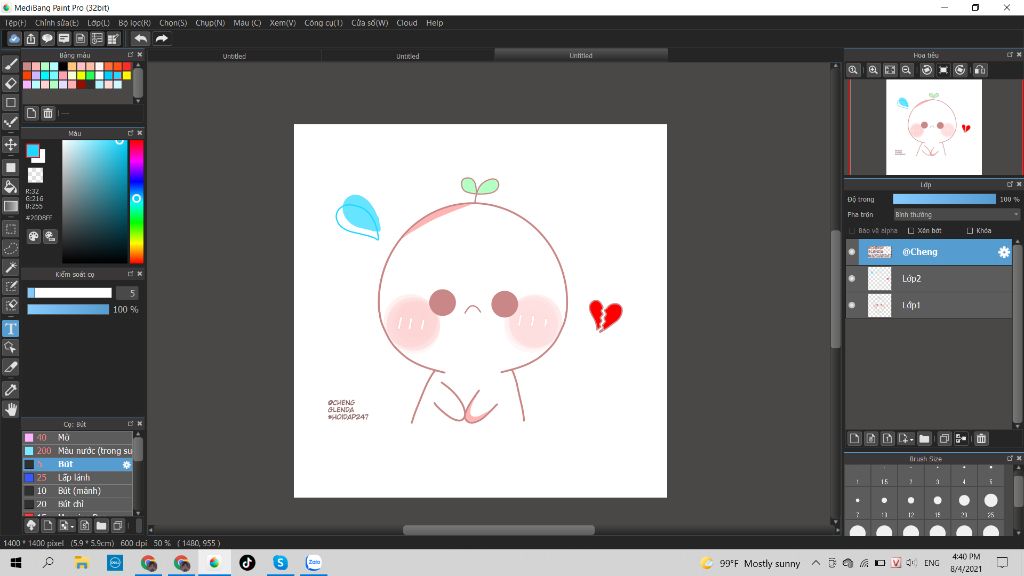The width and height of the screenshot is (1024, 576).
Task: Select the Gradient tool
Action: click(10, 206)
